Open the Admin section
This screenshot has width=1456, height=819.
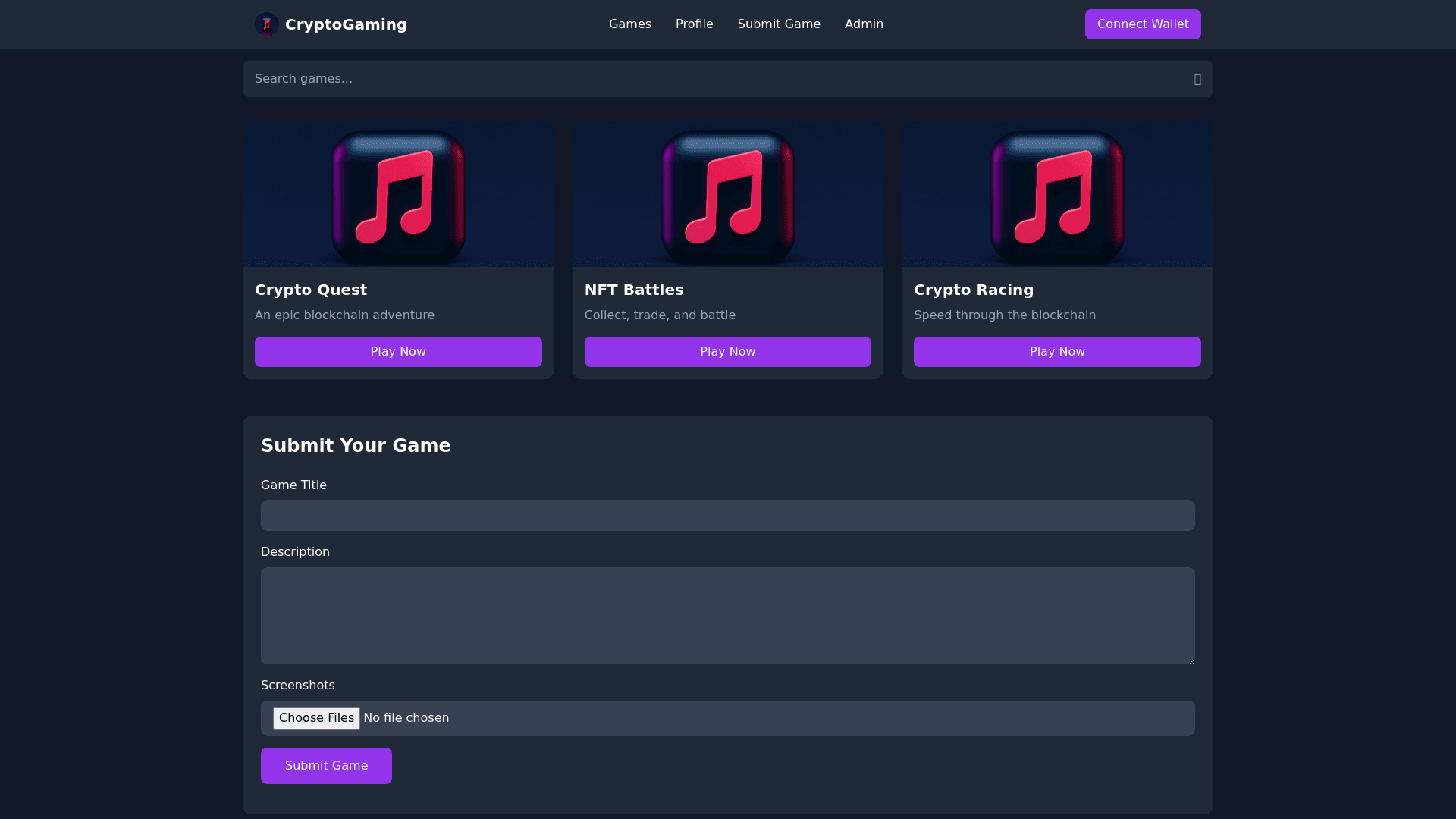point(864,24)
